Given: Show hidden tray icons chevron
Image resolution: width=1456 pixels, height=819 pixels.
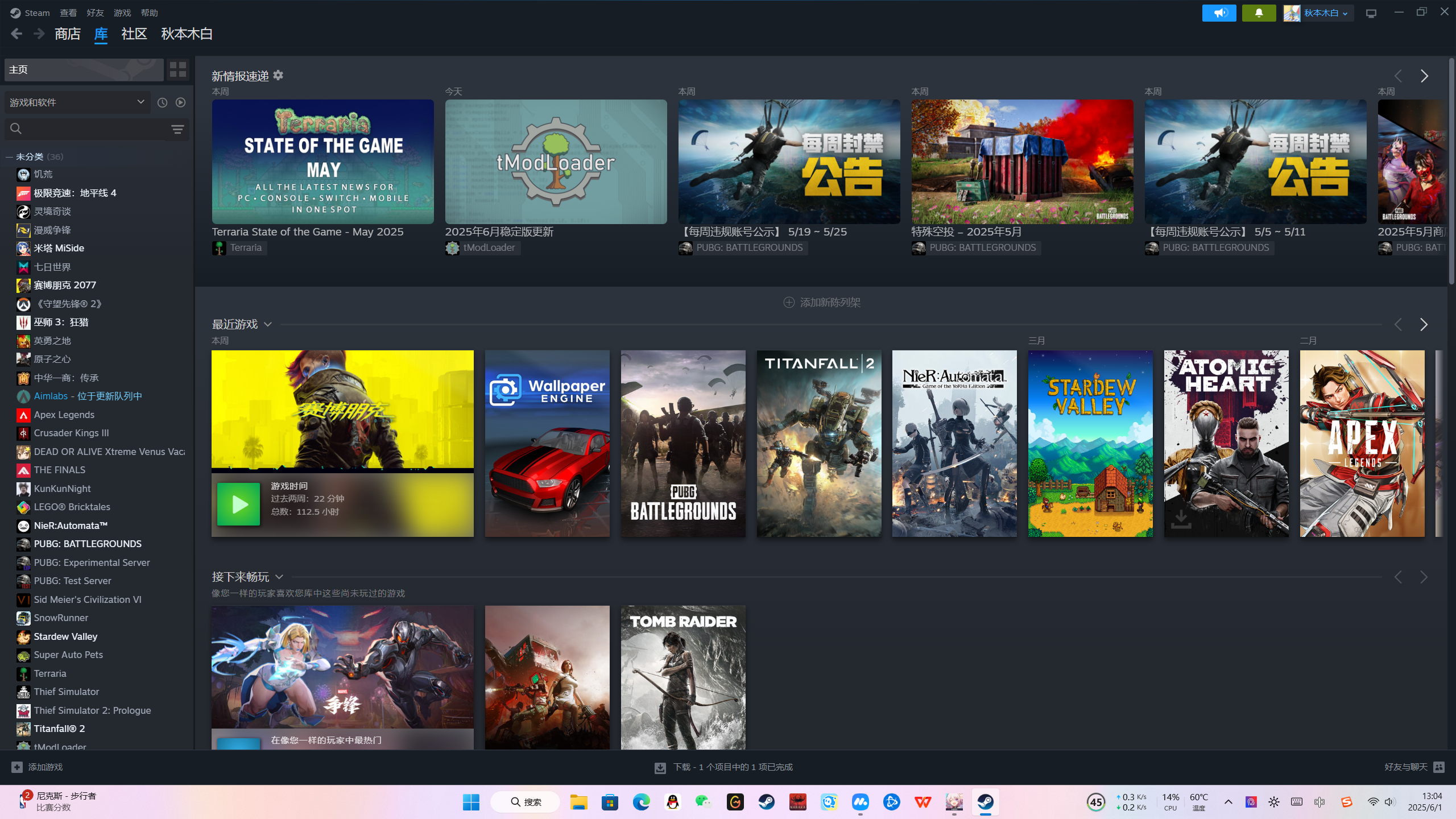Looking at the screenshot, I should coord(1228,802).
